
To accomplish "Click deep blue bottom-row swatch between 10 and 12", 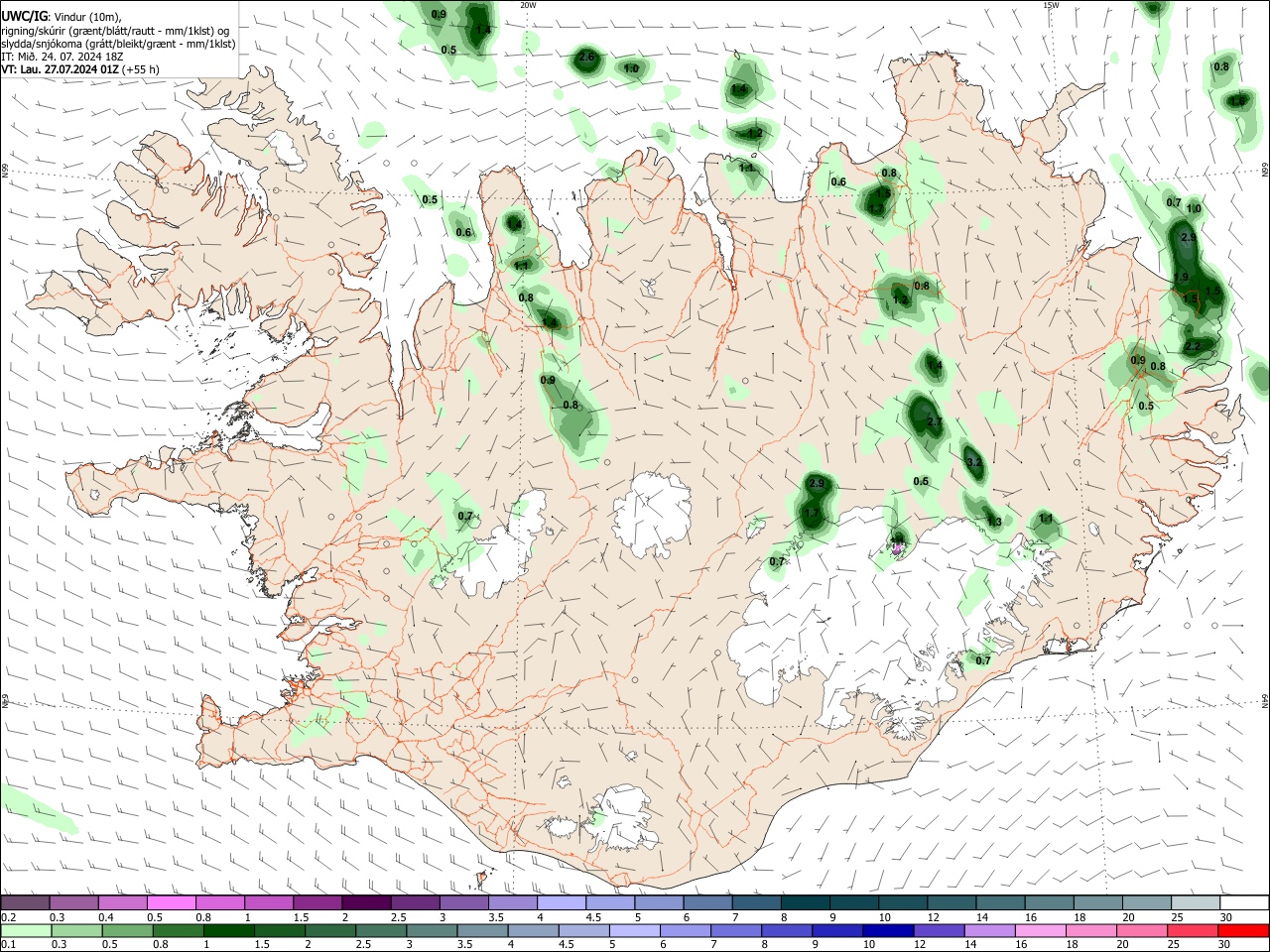I will pos(889,931).
